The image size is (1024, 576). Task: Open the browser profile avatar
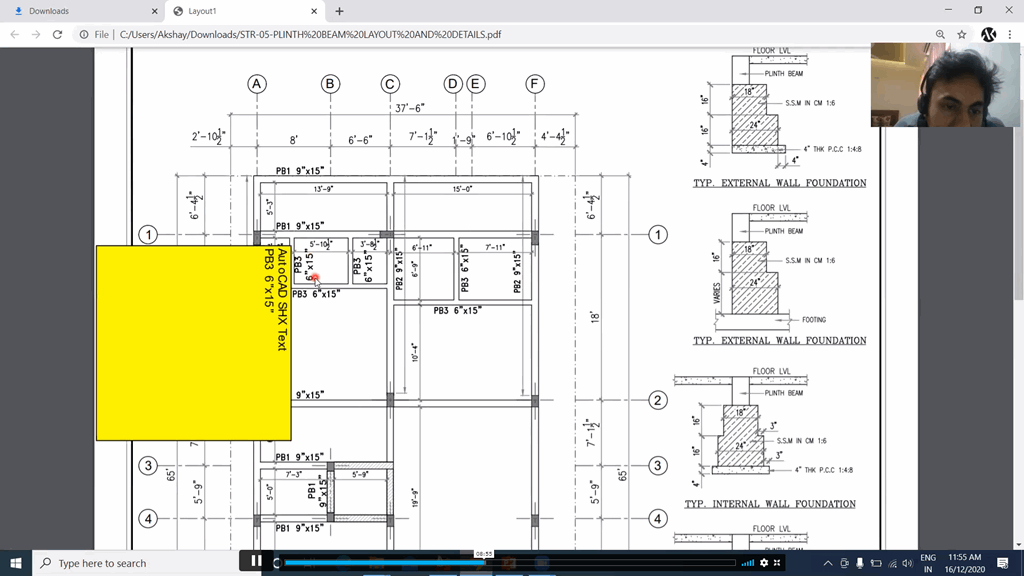pos(989,35)
